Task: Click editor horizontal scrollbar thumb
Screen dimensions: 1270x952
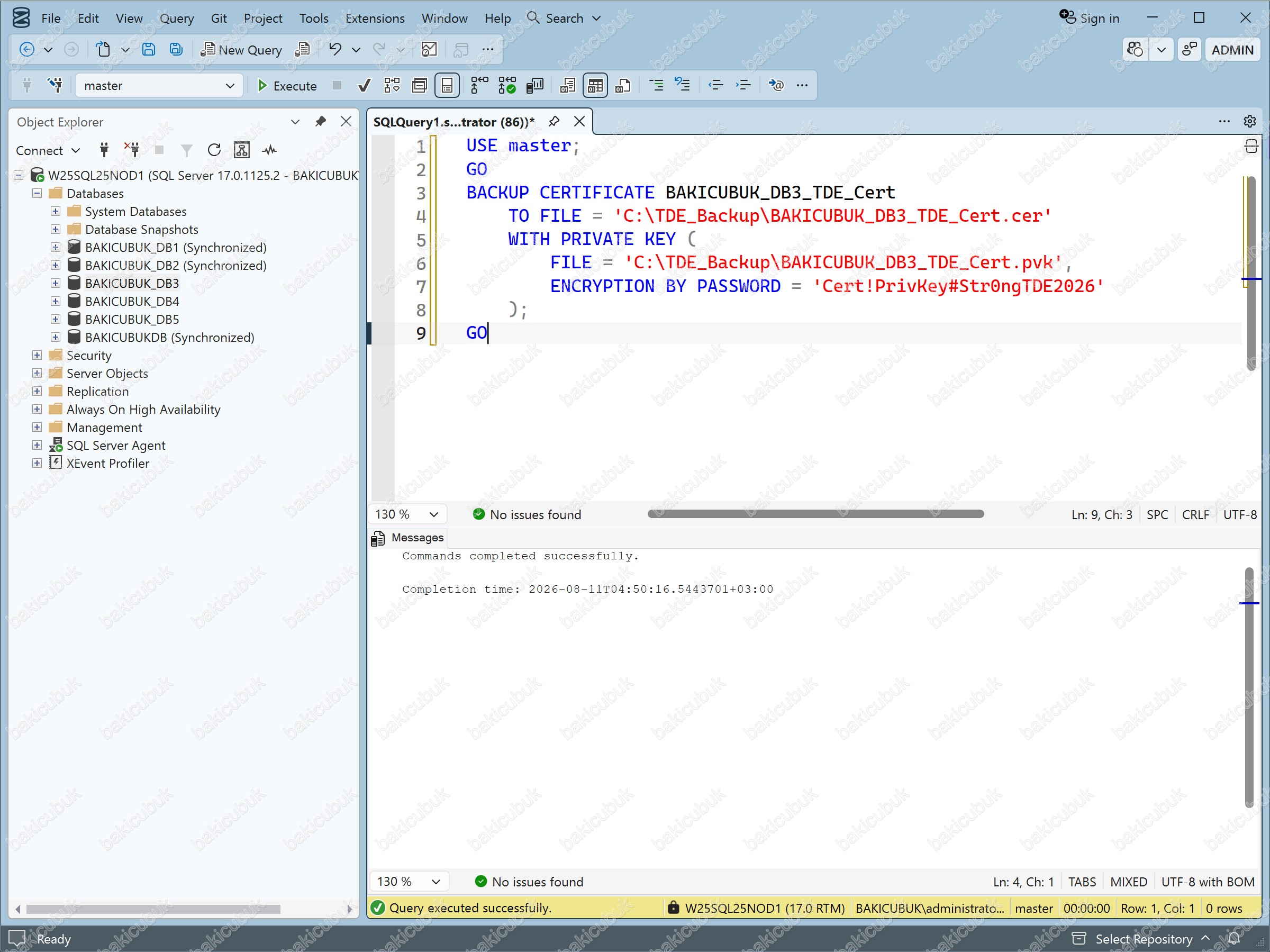Action: pyautogui.click(x=815, y=514)
